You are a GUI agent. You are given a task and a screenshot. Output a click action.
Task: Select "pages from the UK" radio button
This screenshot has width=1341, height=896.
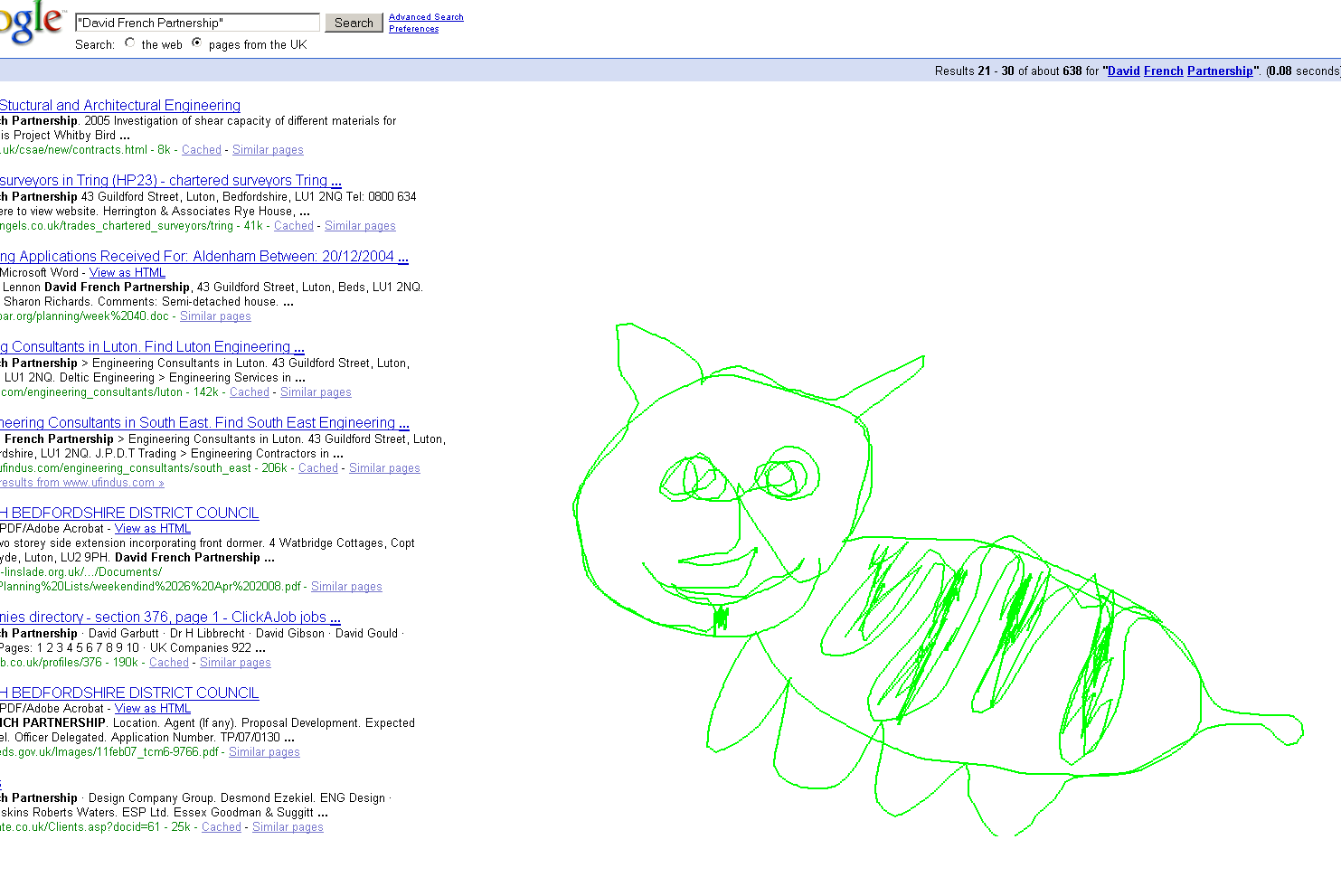(x=196, y=41)
